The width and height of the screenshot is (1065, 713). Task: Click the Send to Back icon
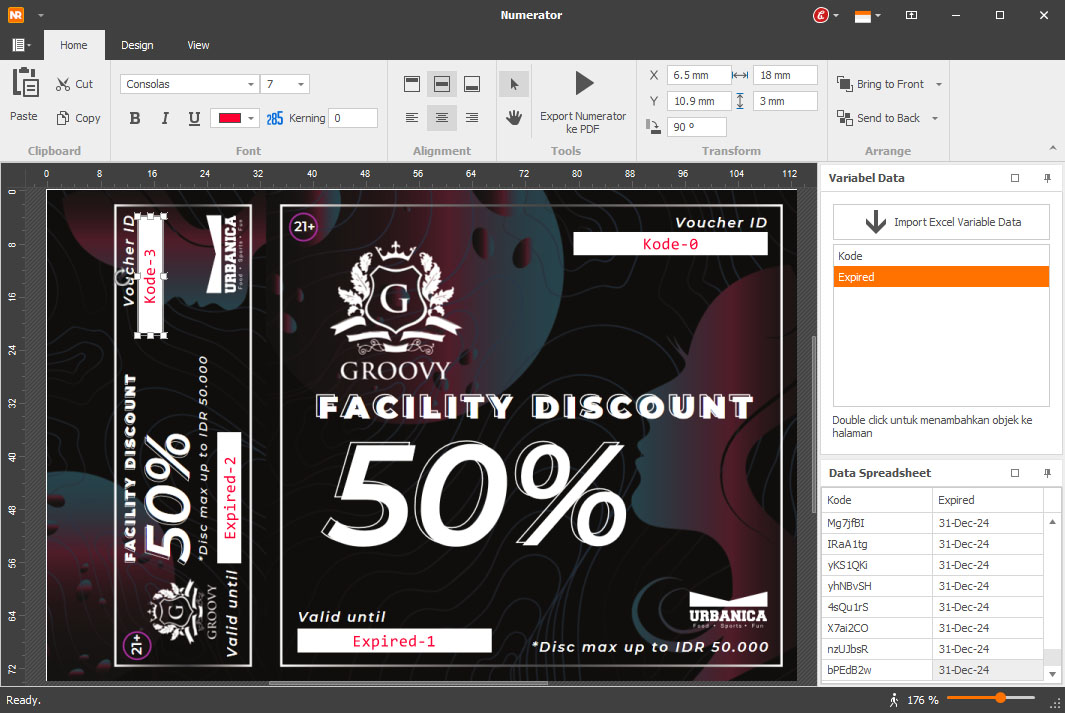click(844, 118)
